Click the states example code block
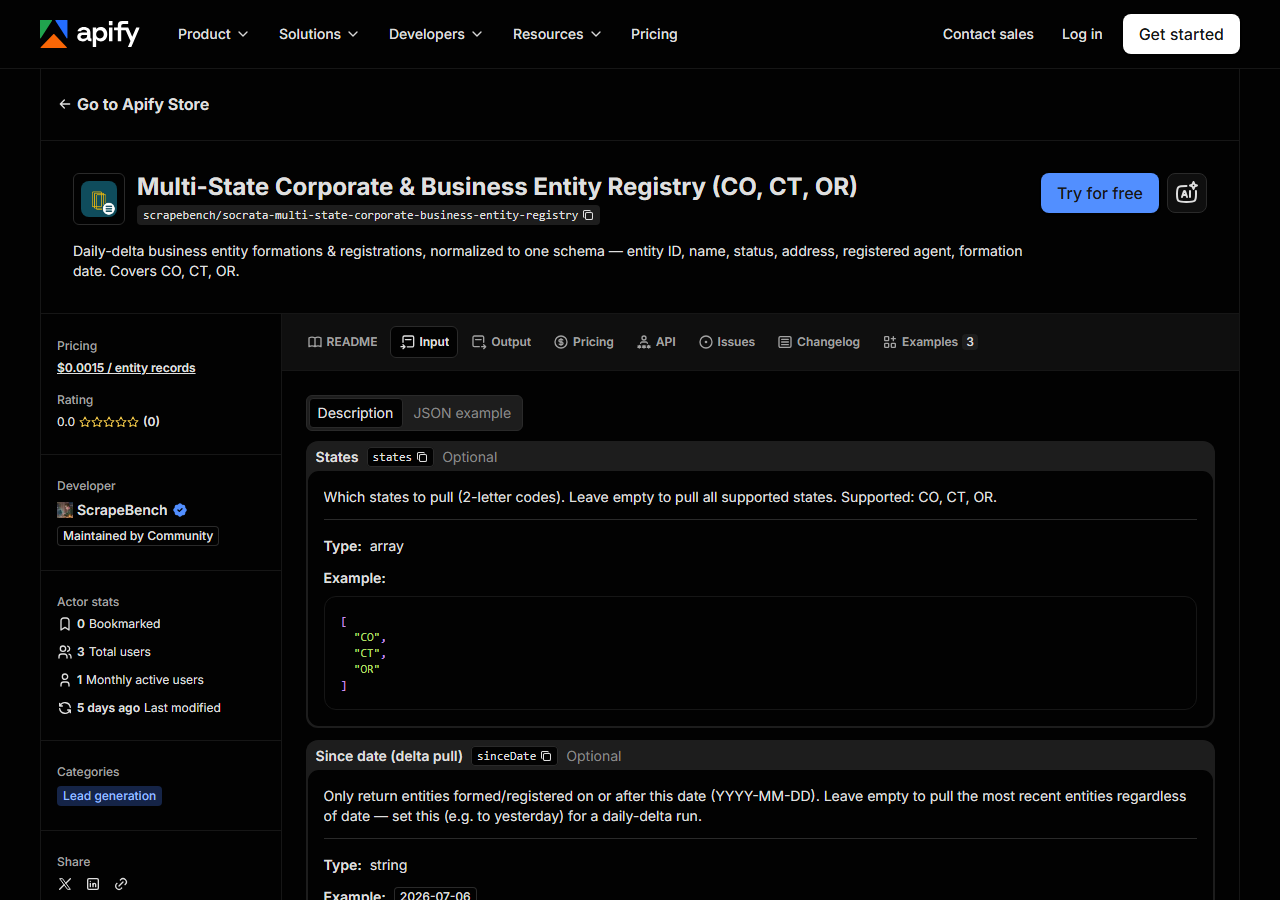Image resolution: width=1280 pixels, height=900 pixels. click(760, 653)
